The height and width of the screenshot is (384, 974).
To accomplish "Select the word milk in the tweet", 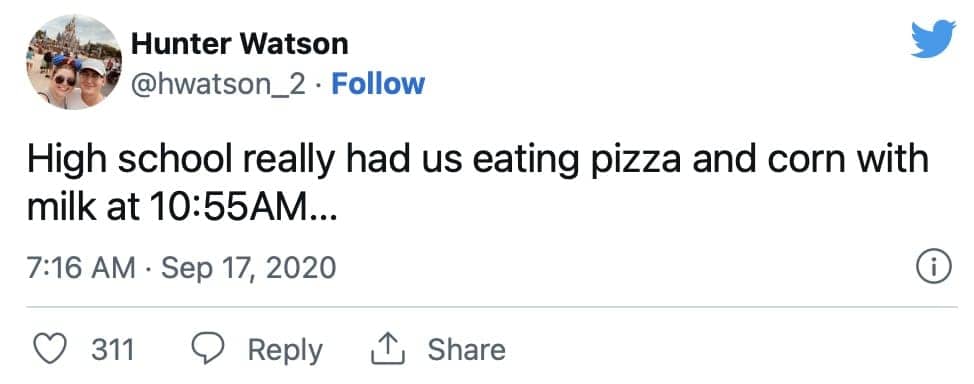I will [61, 209].
